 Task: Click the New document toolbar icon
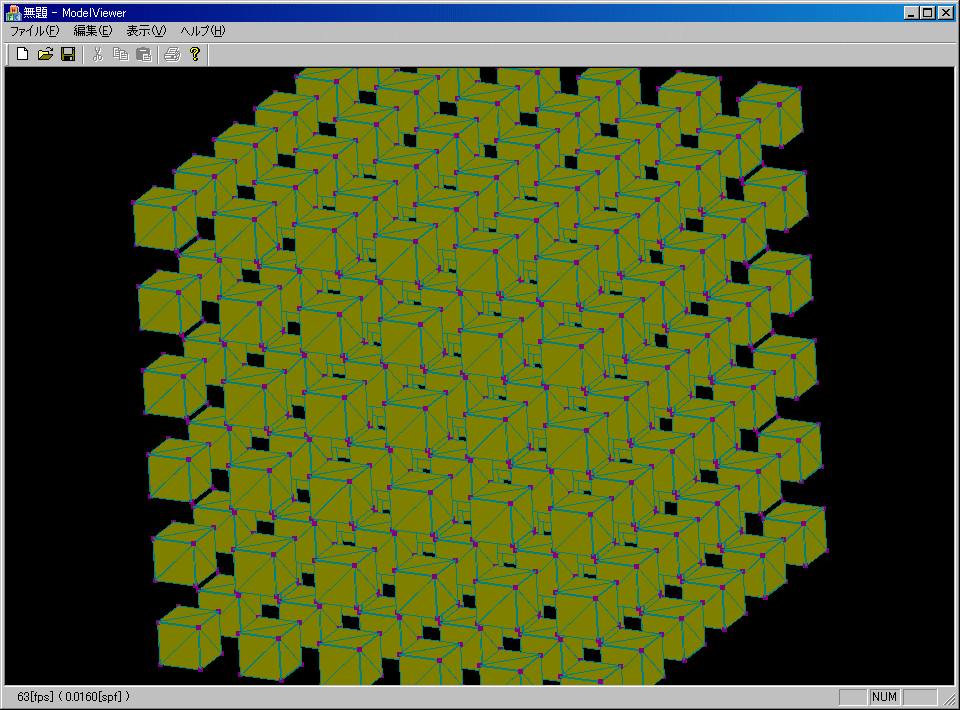click(x=23, y=54)
